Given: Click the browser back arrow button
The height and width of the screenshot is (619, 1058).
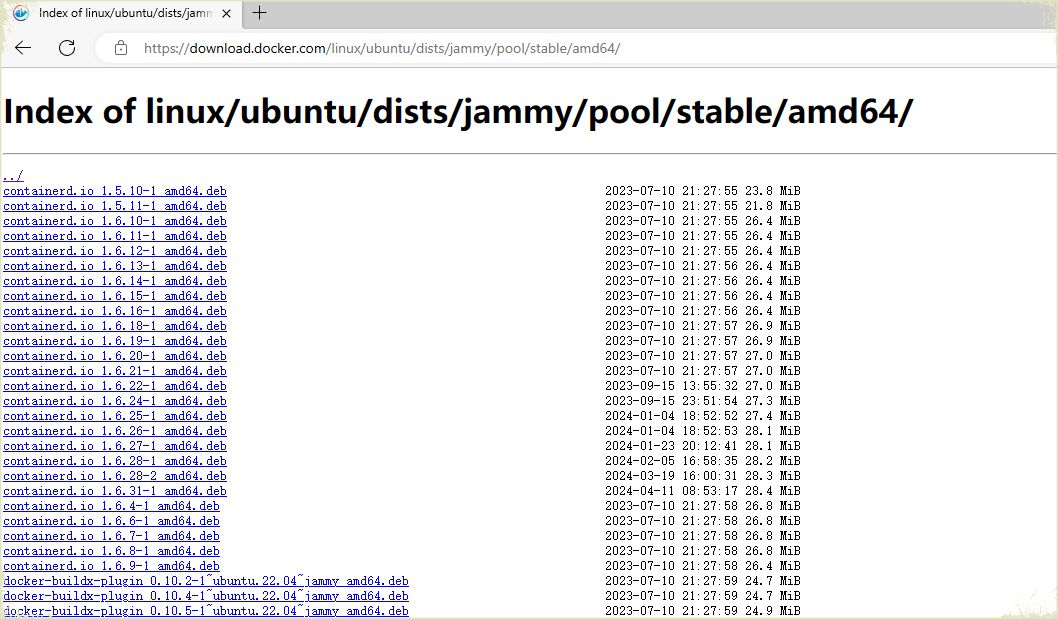Looking at the screenshot, I should pos(23,48).
